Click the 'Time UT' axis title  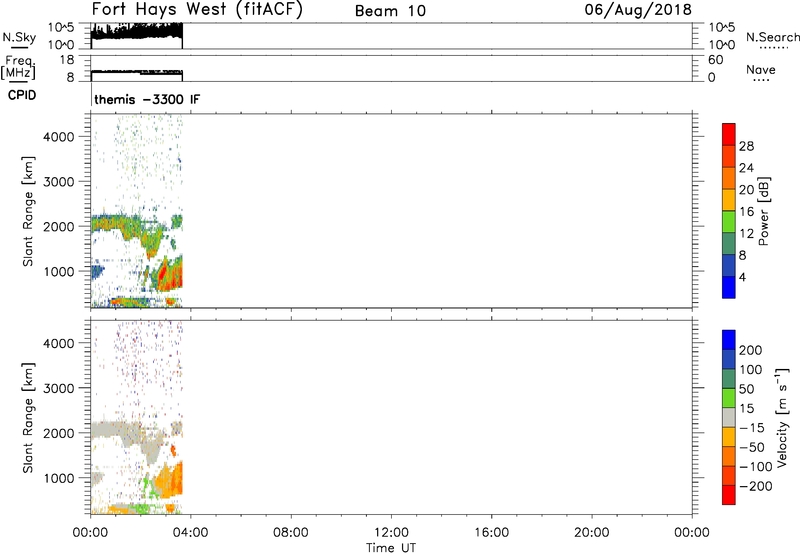tap(391, 548)
